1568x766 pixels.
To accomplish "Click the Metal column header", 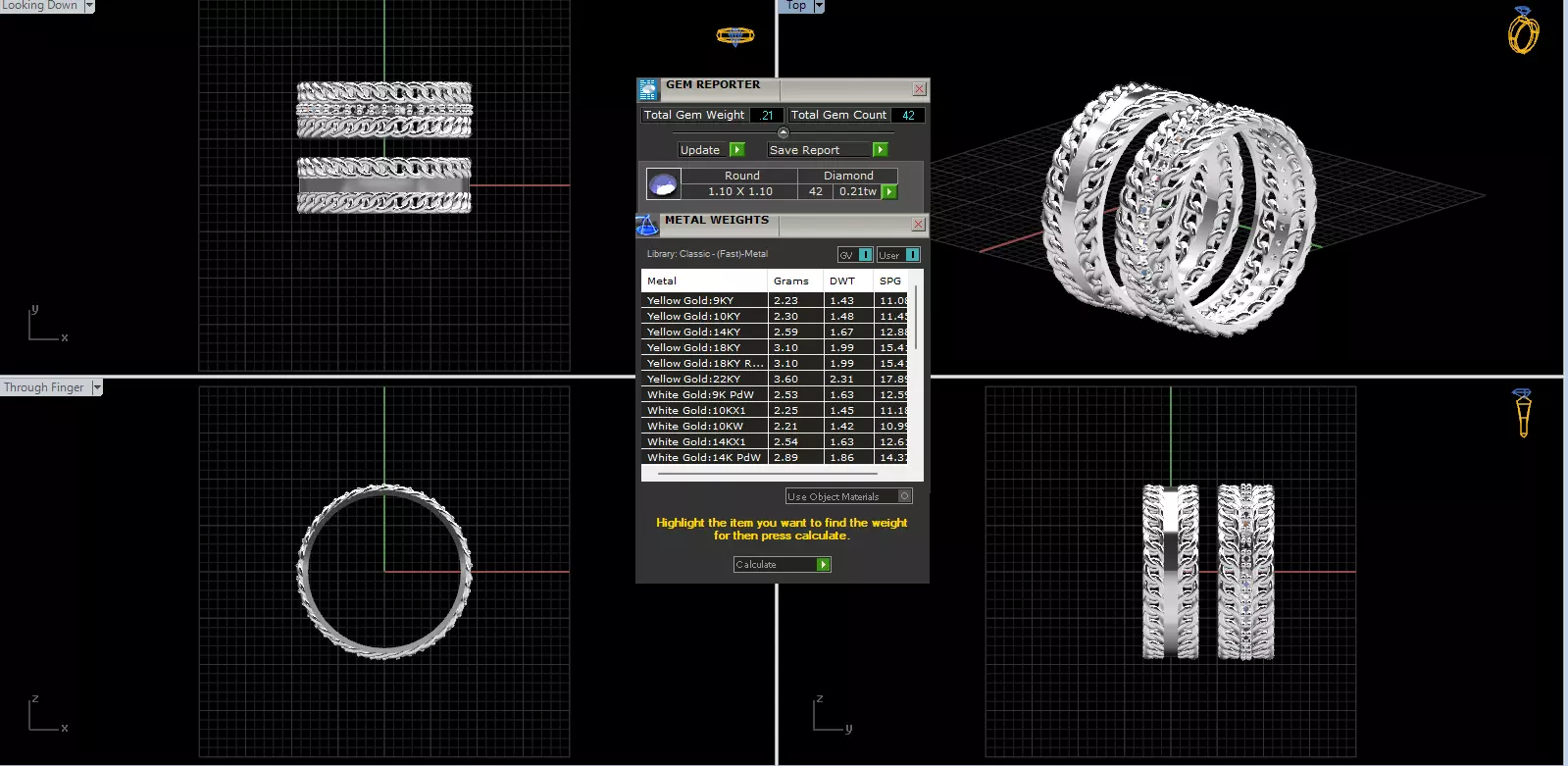I will 704,281.
